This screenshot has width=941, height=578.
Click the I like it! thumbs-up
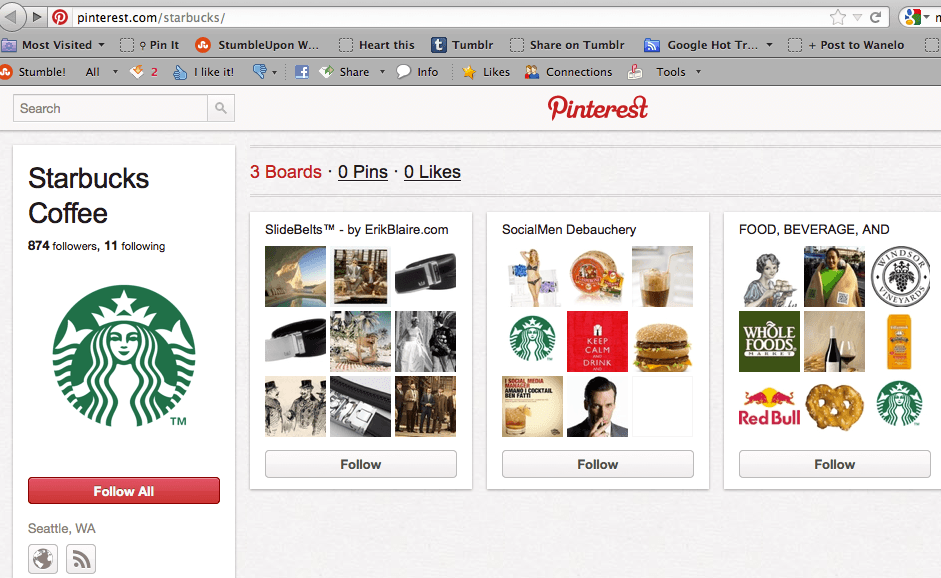pos(203,72)
